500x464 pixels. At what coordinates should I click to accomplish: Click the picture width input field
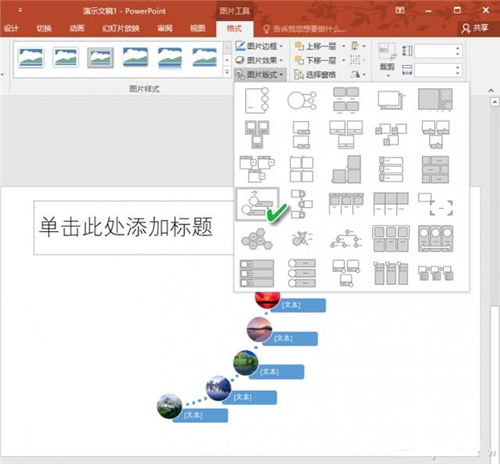pyautogui.click(x=435, y=70)
